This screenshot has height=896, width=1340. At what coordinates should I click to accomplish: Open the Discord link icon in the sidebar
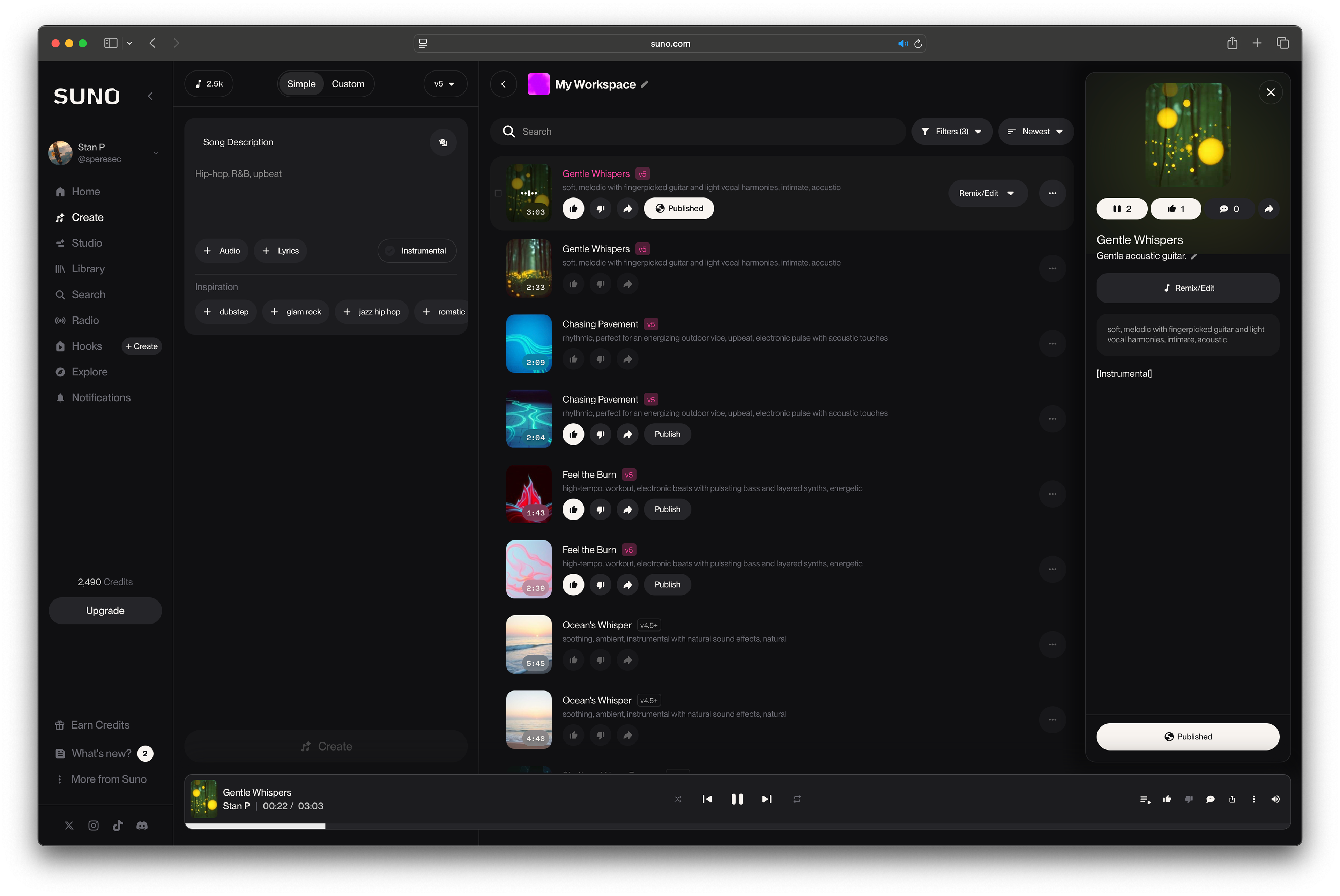[x=142, y=825]
